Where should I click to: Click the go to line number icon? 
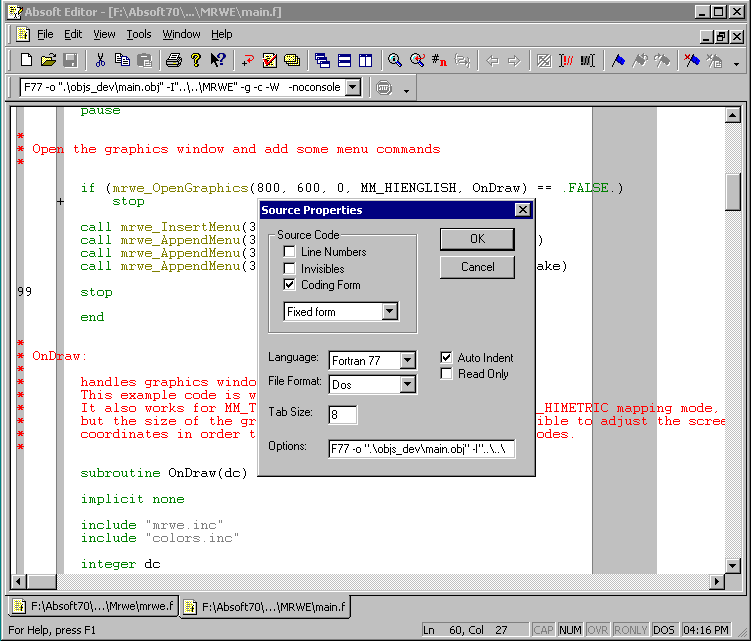point(439,60)
